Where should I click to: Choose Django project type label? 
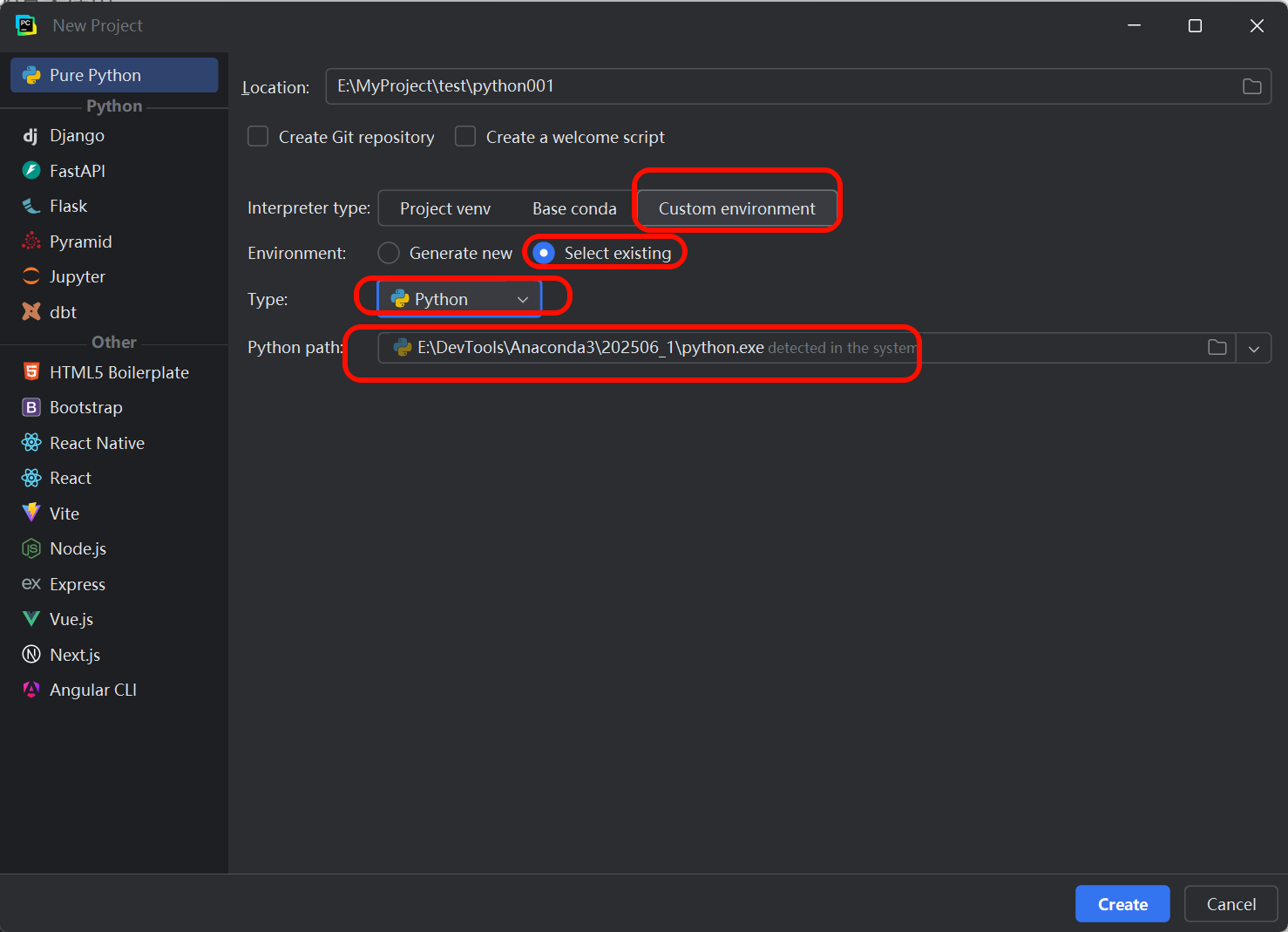click(x=77, y=136)
